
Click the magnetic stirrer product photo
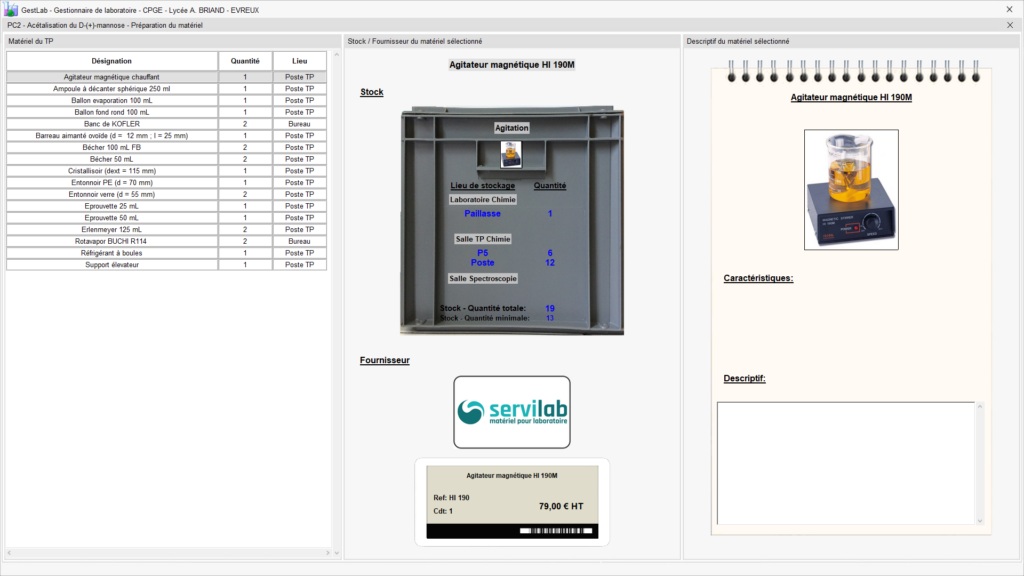point(851,190)
